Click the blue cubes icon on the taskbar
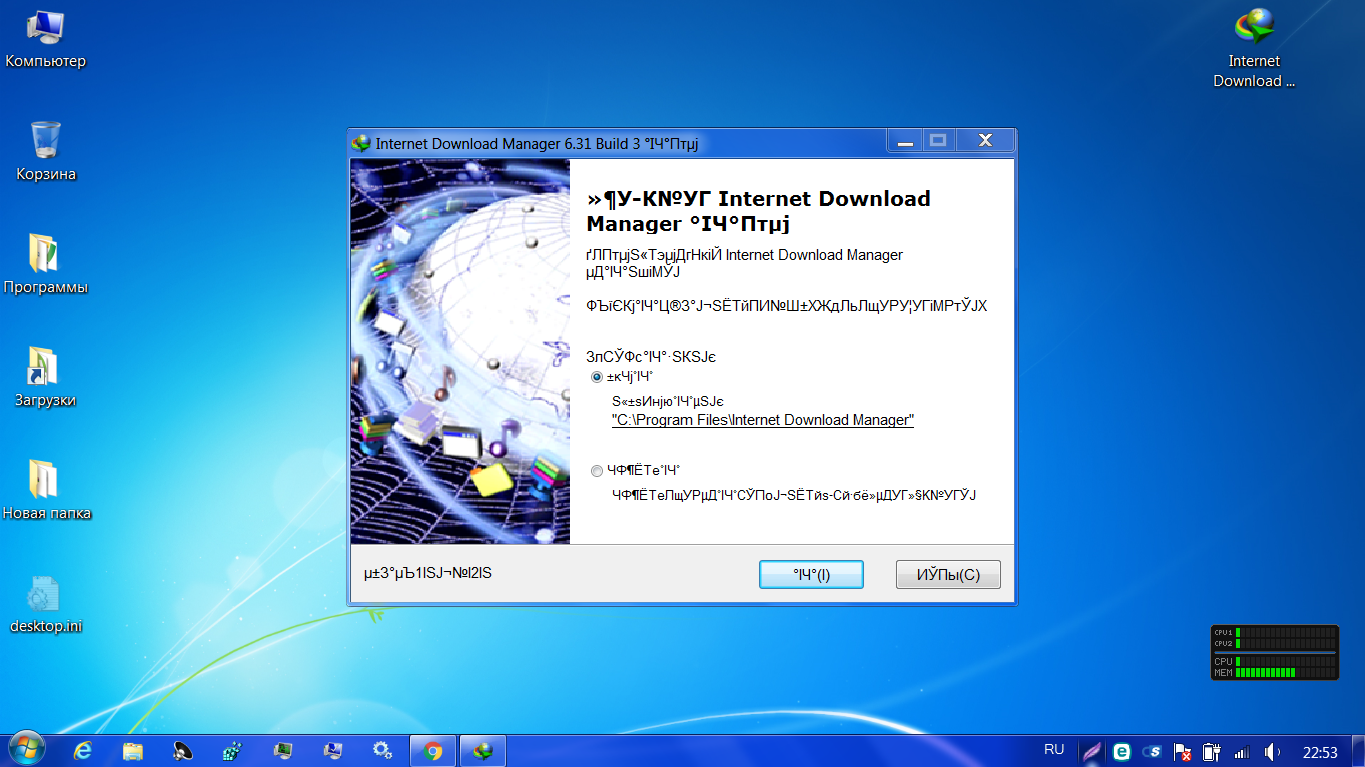Viewport: 1365px width, 767px height. point(233,751)
